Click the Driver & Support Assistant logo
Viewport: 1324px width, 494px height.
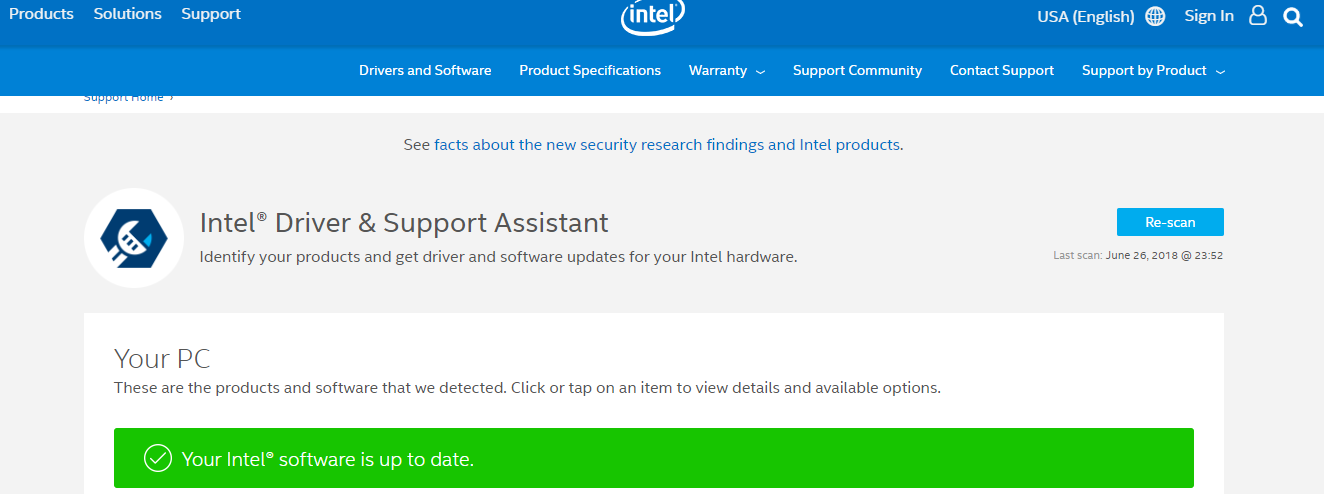click(x=134, y=238)
